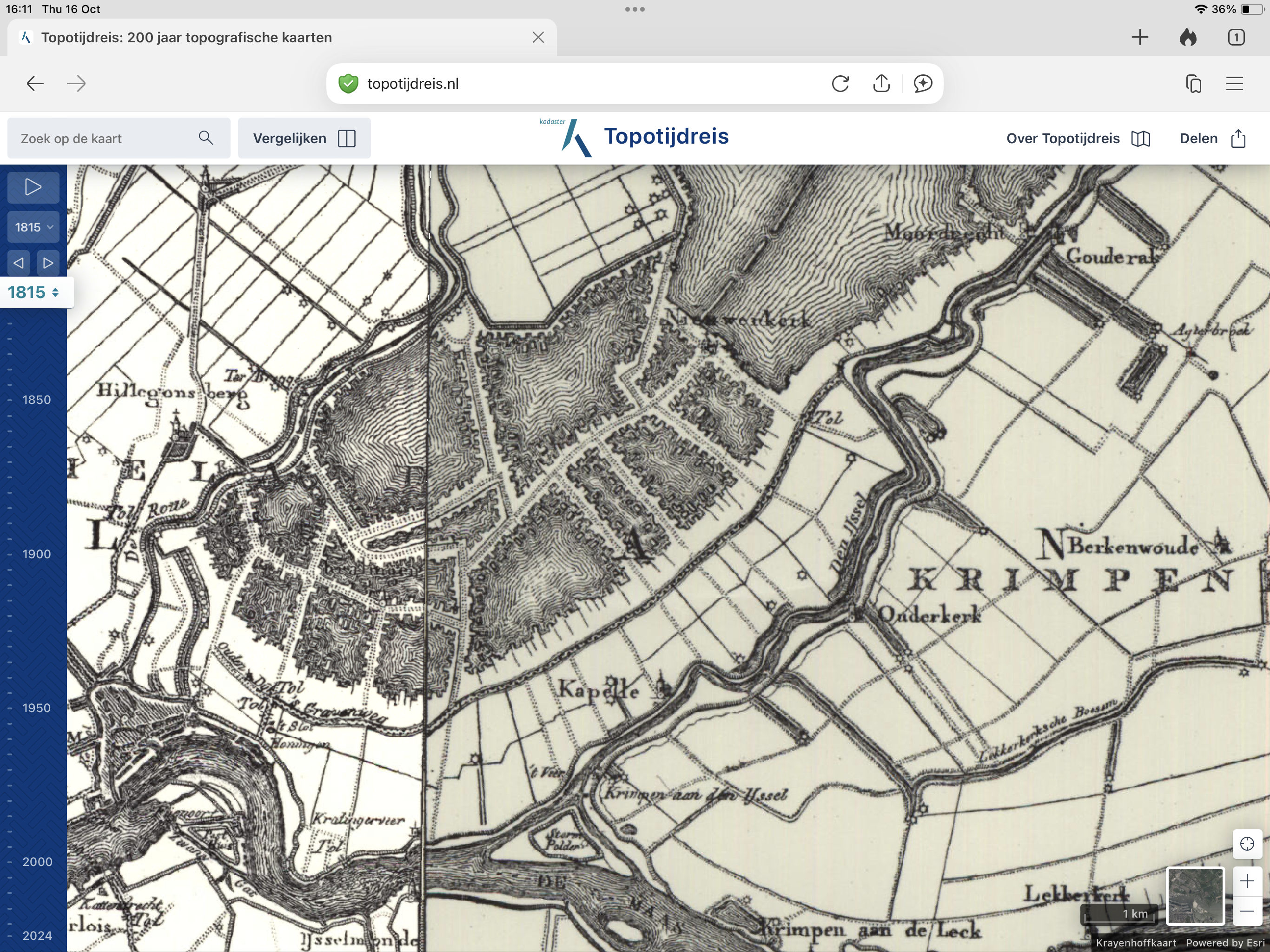1270x952 pixels.
Task: Play the timeline animation
Action: coord(33,187)
